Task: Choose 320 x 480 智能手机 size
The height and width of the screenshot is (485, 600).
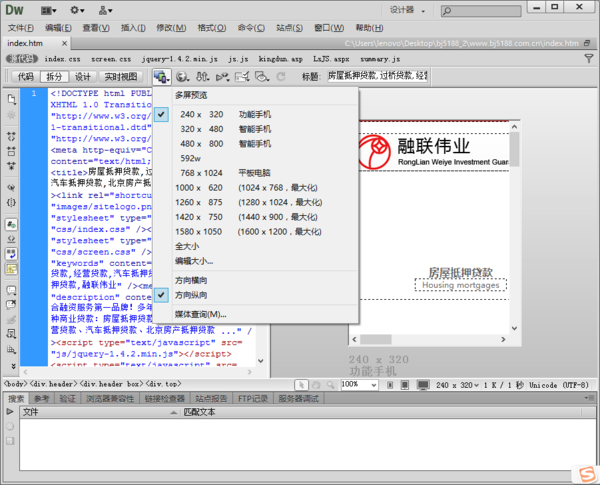Action: click(256, 129)
